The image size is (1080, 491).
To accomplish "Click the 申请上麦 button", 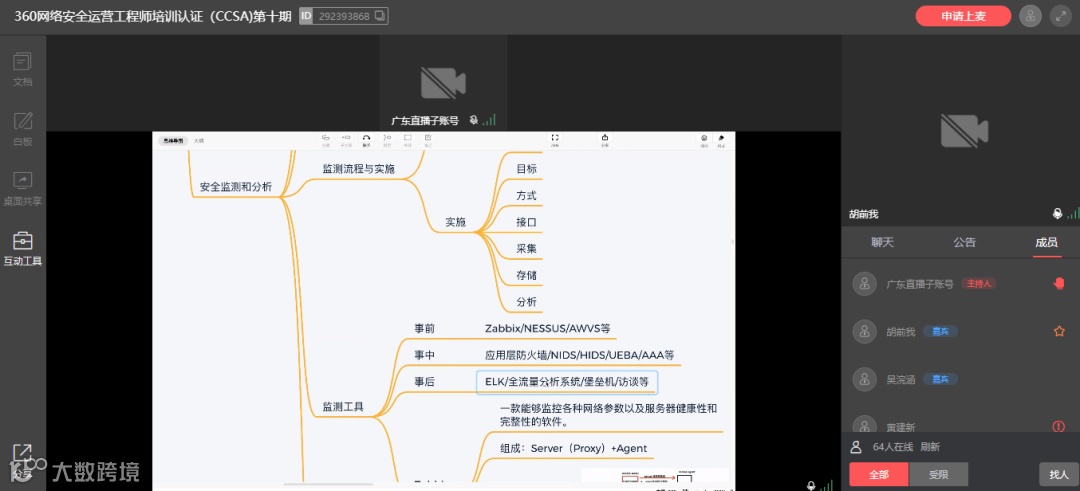I will click(x=963, y=16).
